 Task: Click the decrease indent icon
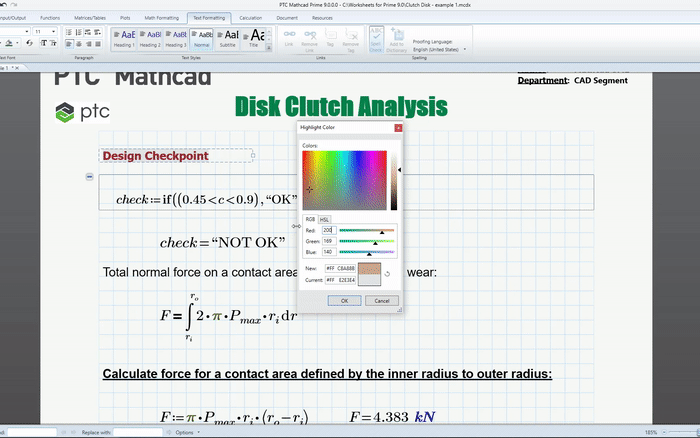(88, 32)
